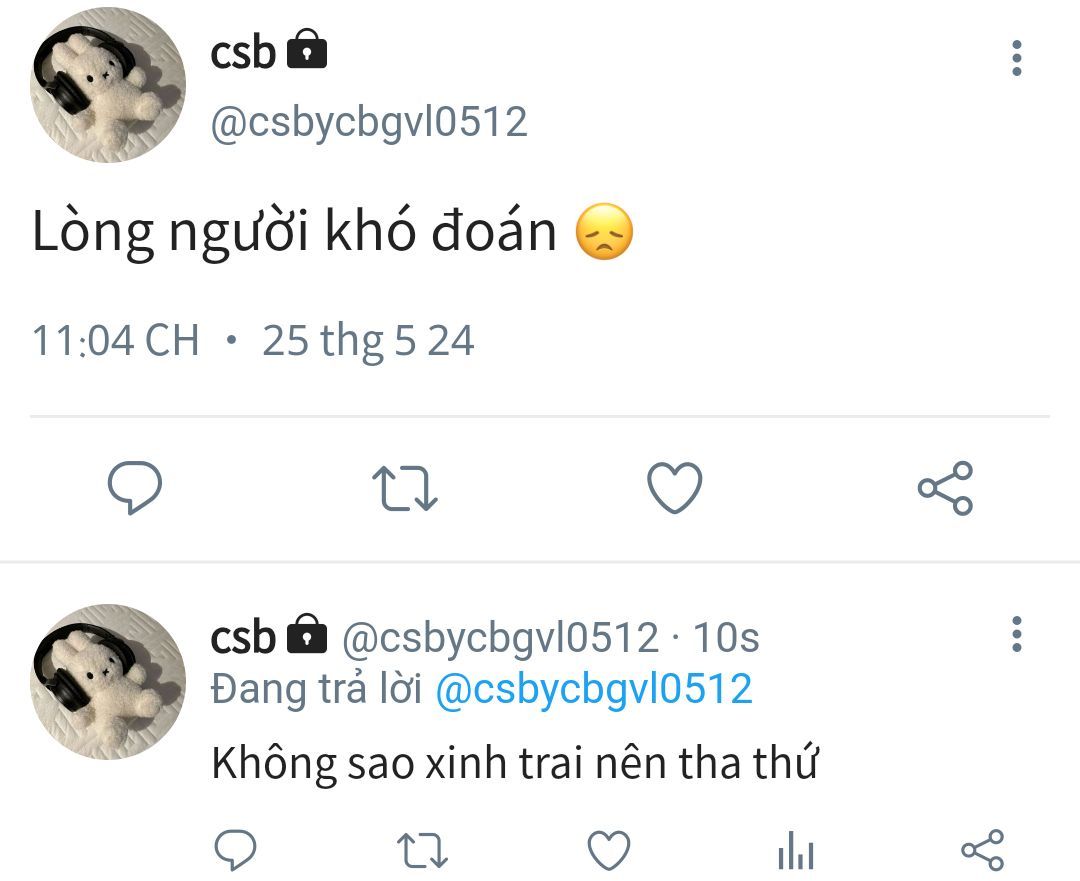This screenshot has width=1080, height=881.
Task: Open the blue @csbycbgvl0512 mention link
Action: coord(594,689)
